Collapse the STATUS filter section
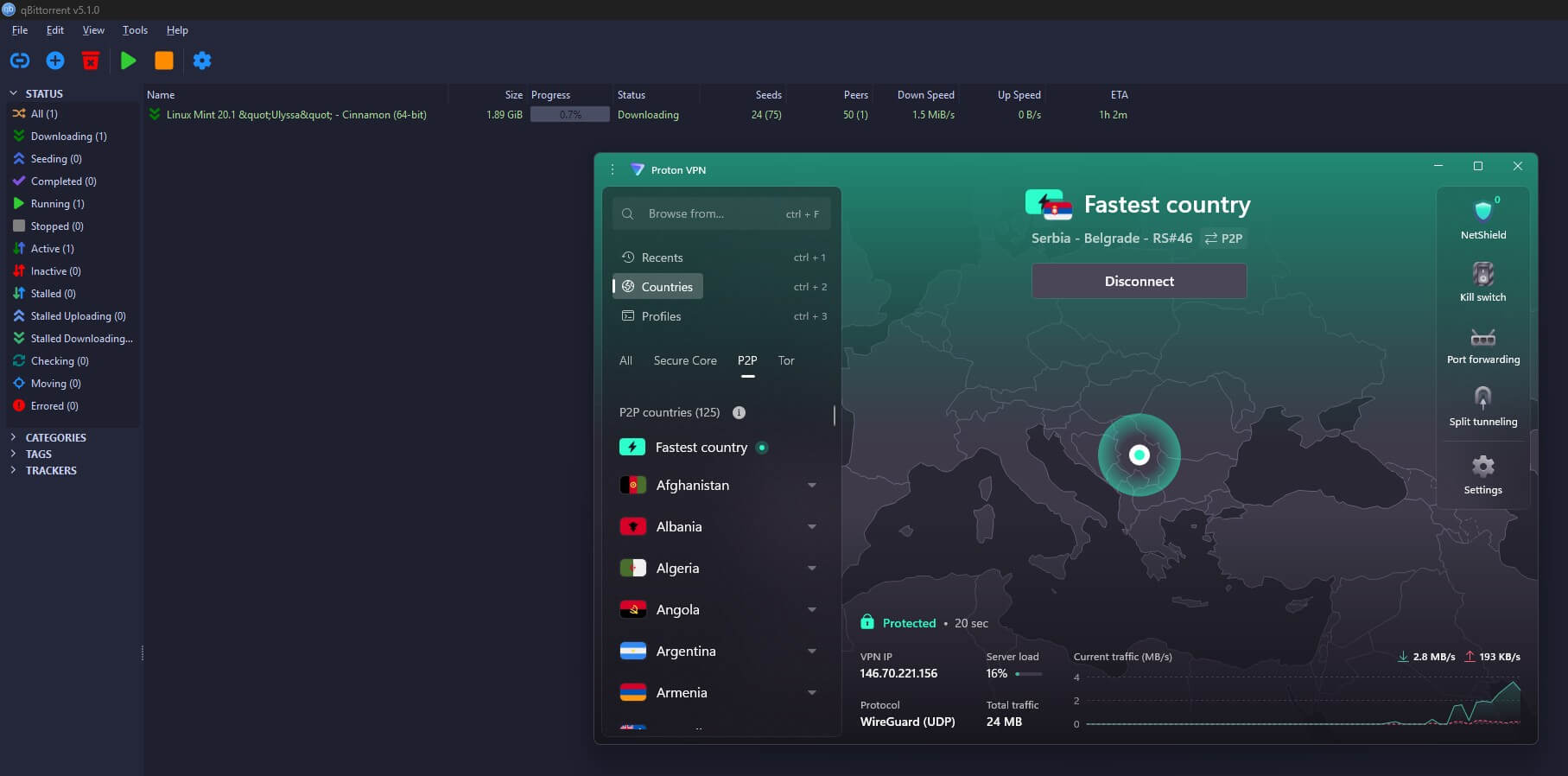1568x776 pixels. (x=13, y=93)
